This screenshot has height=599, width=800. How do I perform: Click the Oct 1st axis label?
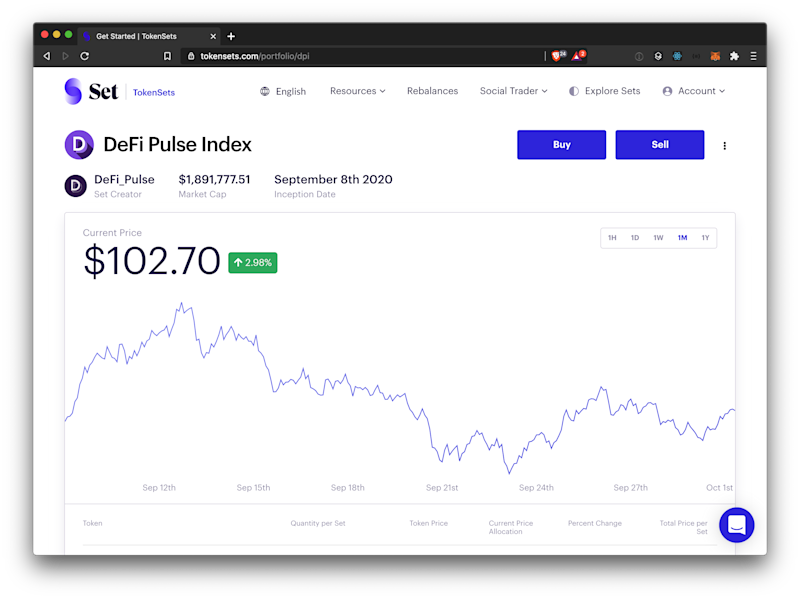[719, 488]
